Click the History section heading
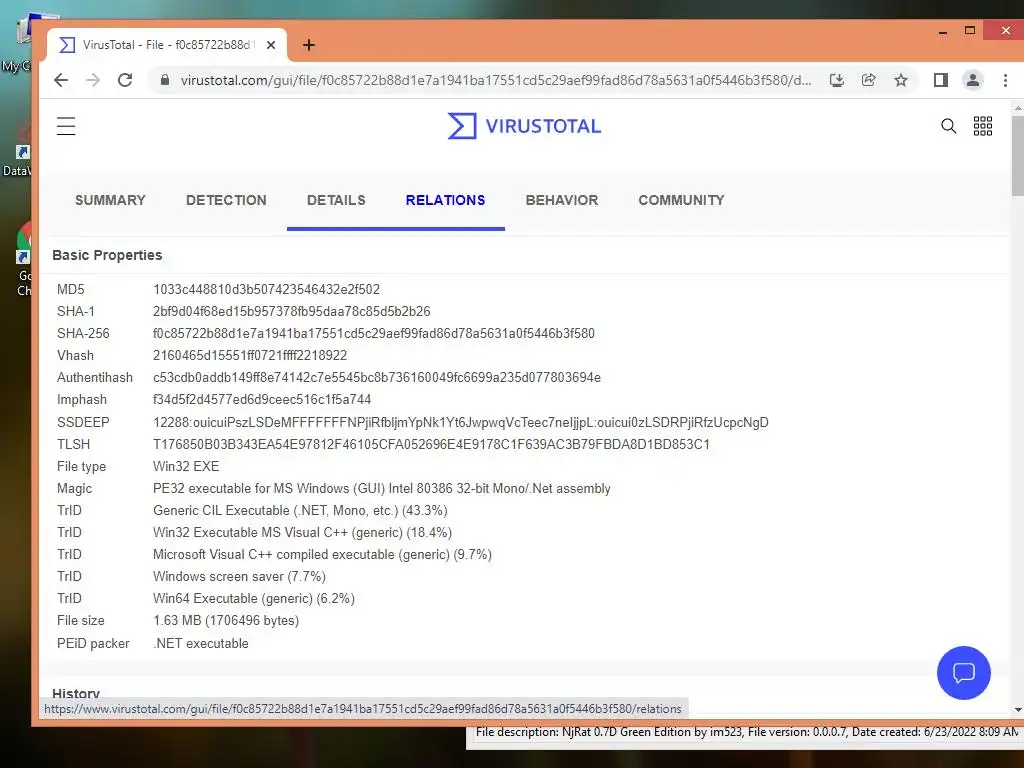Viewport: 1024px width, 768px height. point(76,693)
